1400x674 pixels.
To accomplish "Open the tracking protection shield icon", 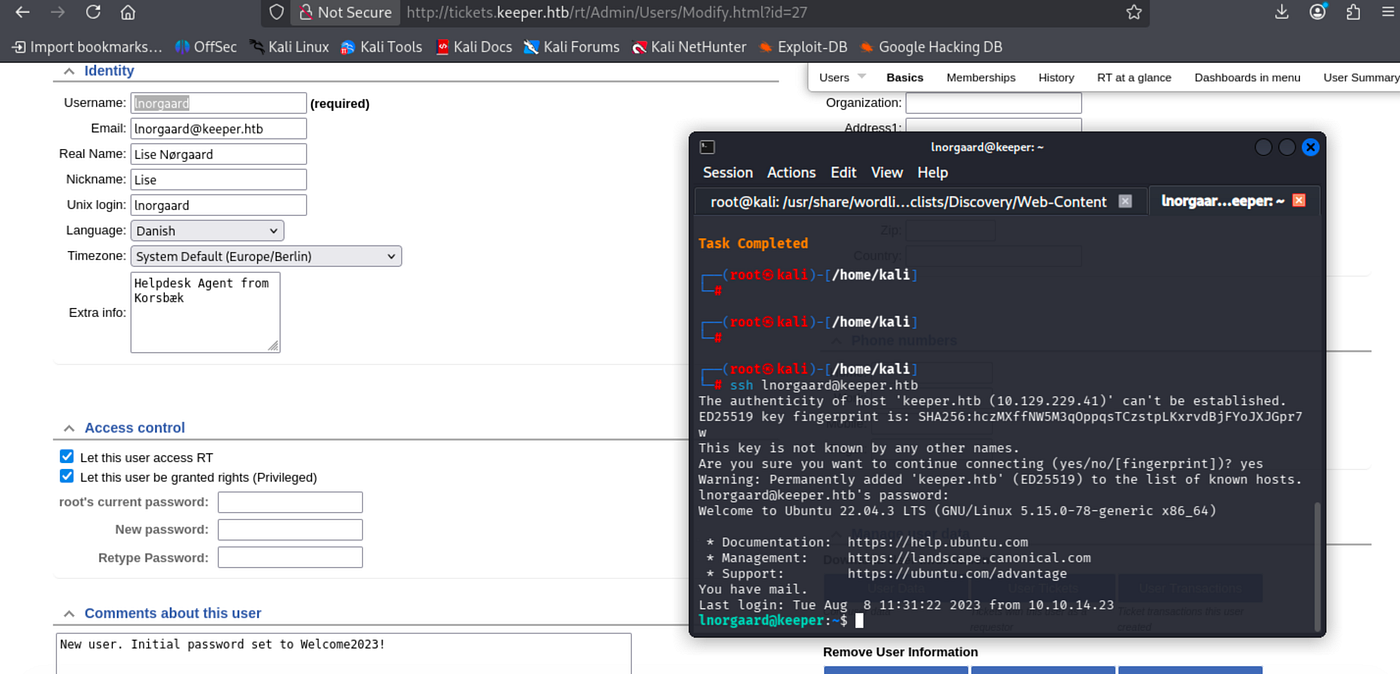I will tap(277, 12).
